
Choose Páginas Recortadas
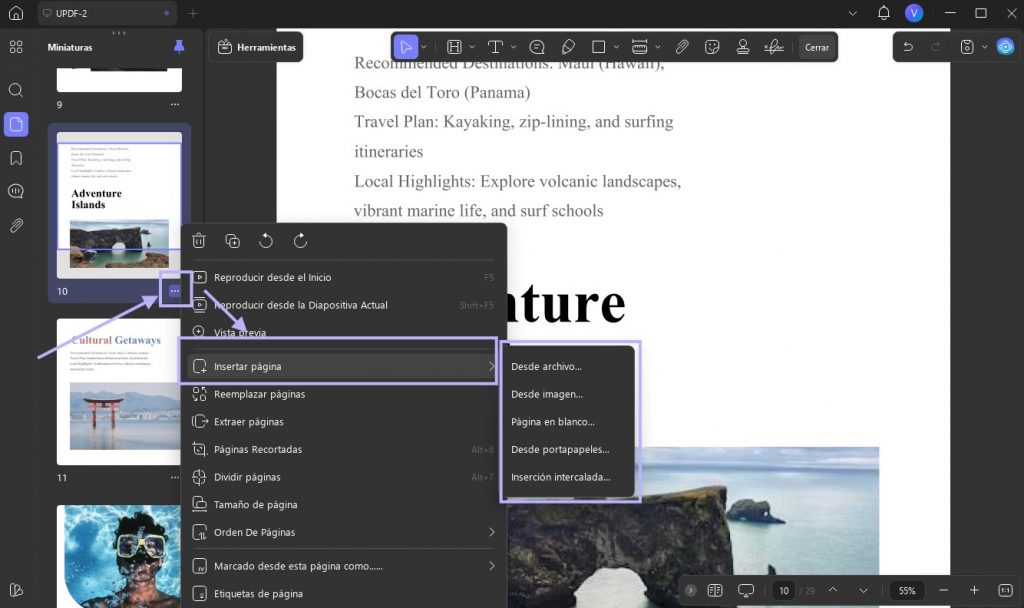[x=344, y=449]
